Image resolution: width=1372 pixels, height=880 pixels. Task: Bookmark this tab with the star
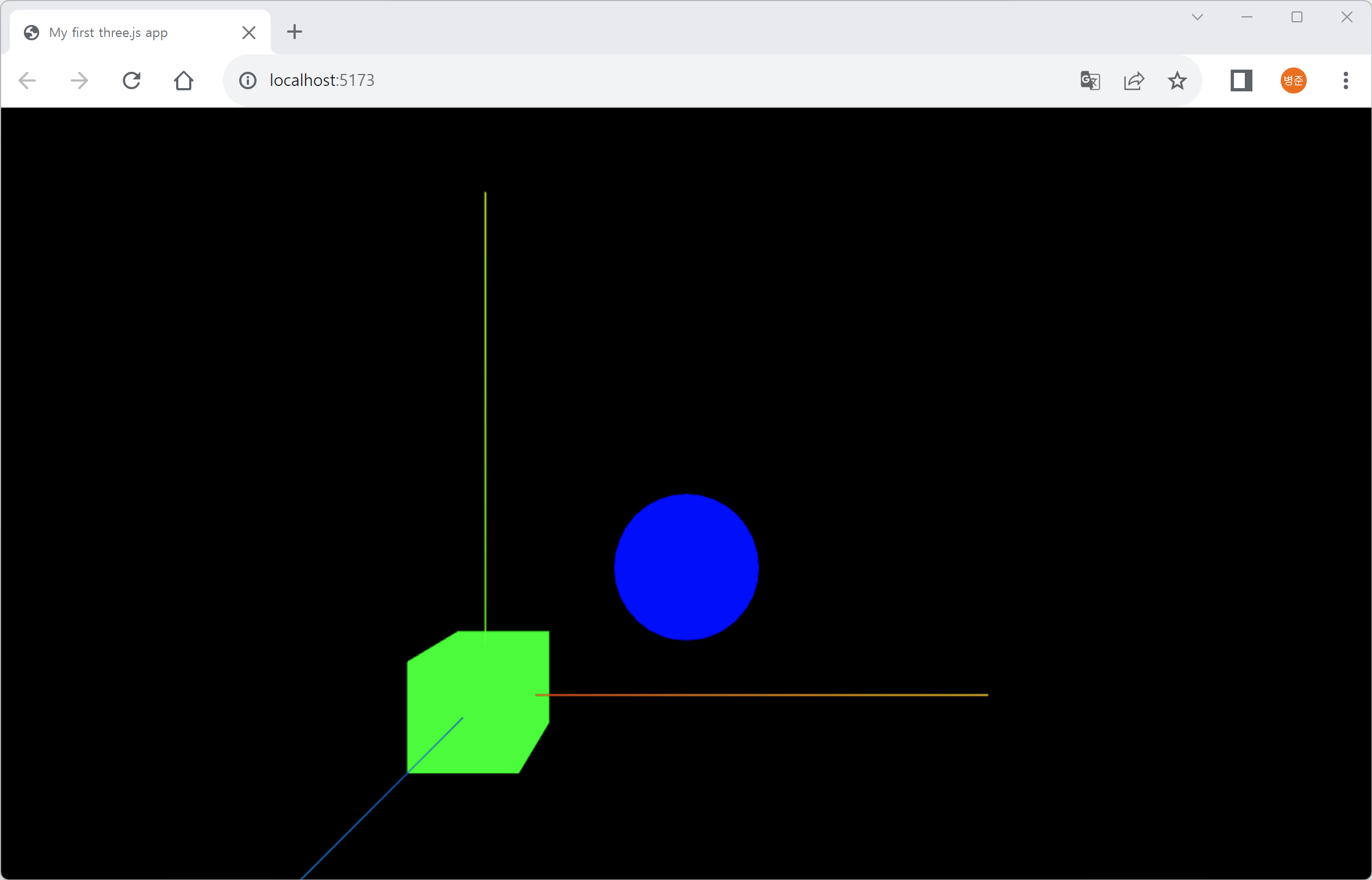(x=1177, y=80)
